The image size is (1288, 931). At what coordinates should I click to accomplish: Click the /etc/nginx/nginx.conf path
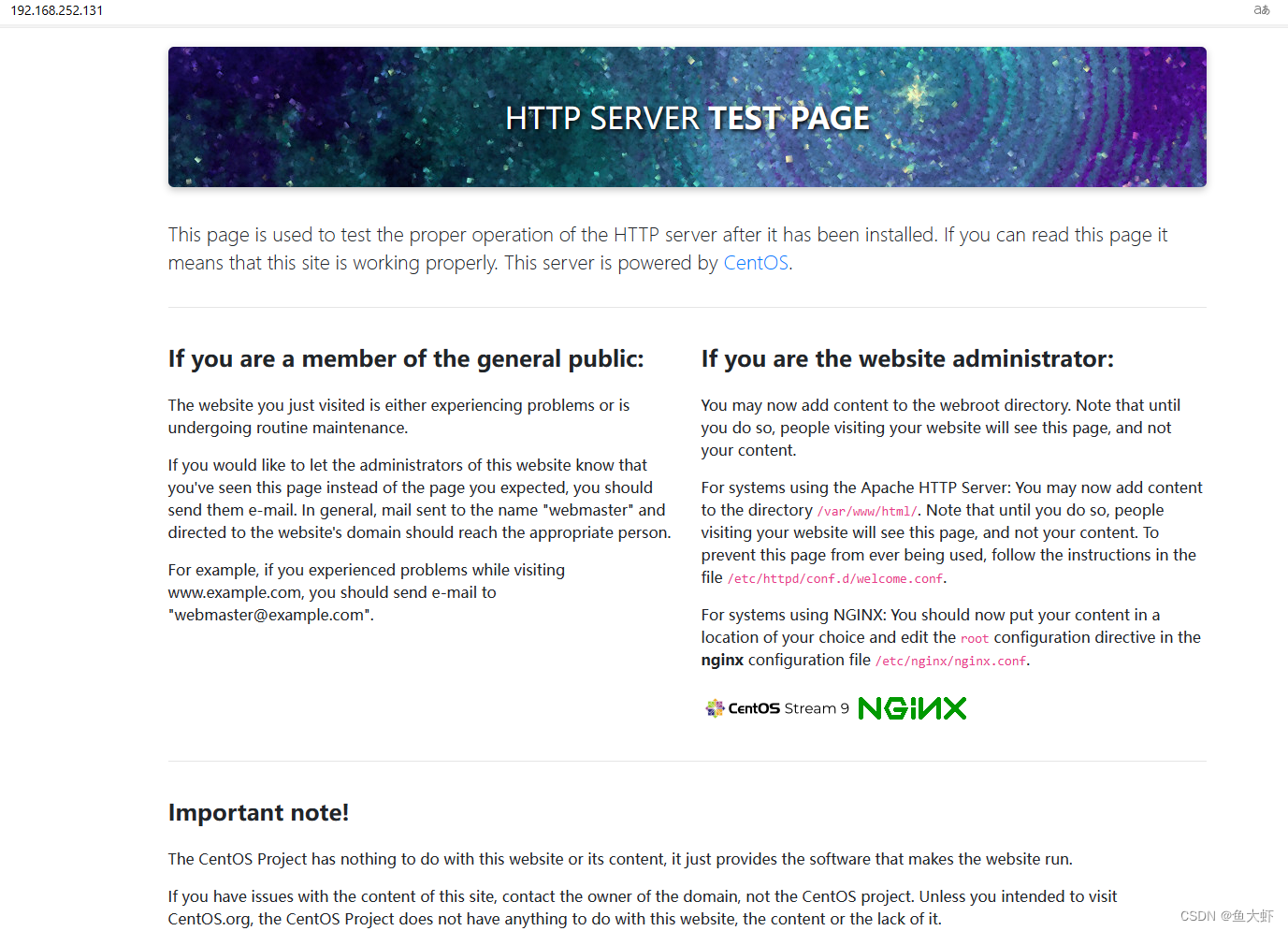[x=951, y=662]
